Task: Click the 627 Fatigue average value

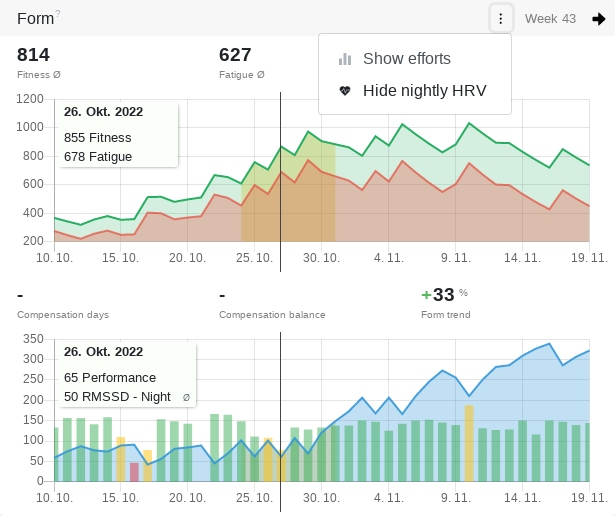Action: [x=235, y=55]
